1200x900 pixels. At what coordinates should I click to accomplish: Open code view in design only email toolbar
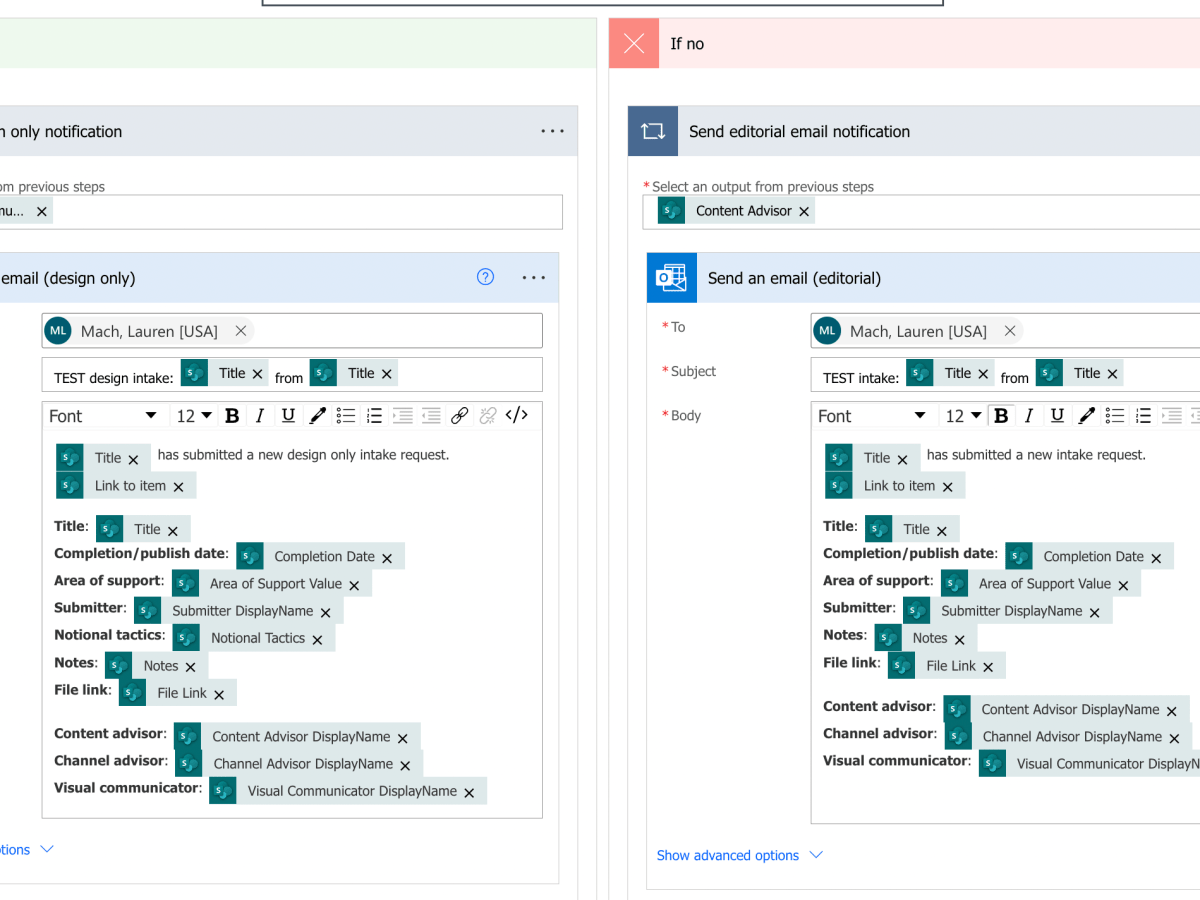[x=516, y=416]
